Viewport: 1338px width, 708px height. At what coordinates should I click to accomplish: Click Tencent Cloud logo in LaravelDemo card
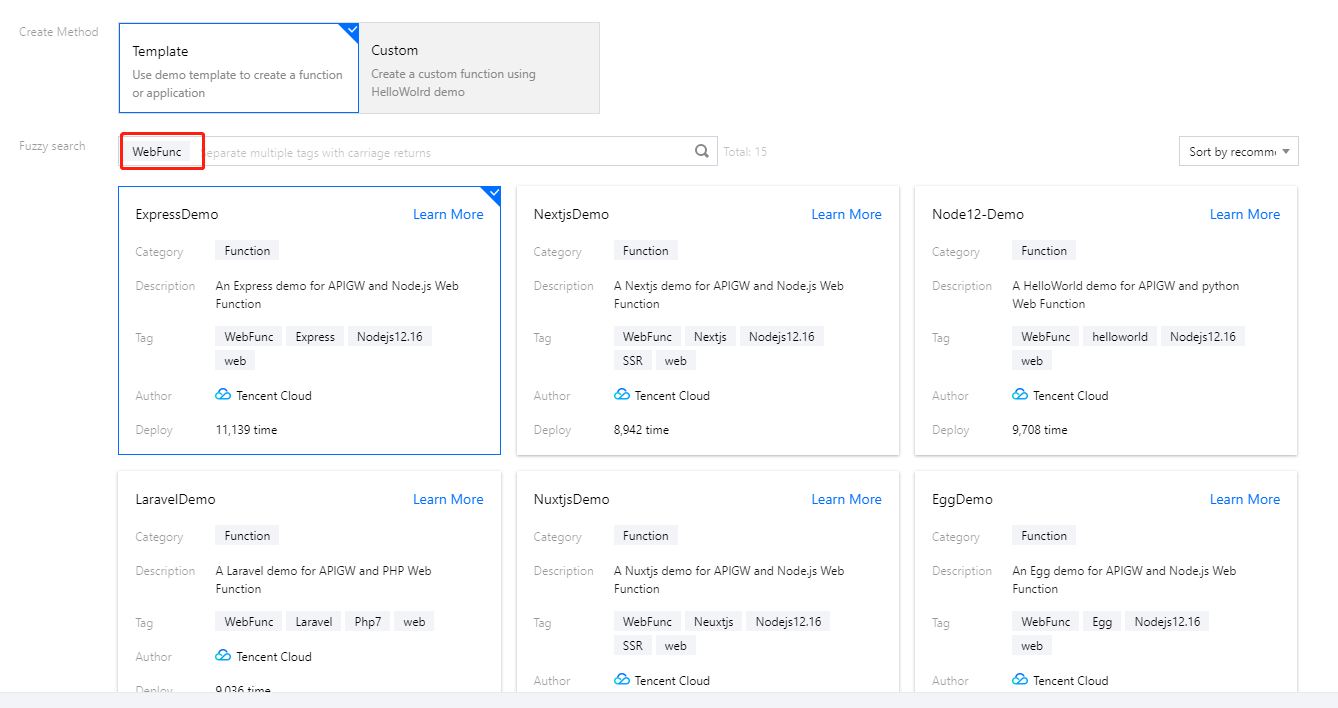pyautogui.click(x=223, y=656)
